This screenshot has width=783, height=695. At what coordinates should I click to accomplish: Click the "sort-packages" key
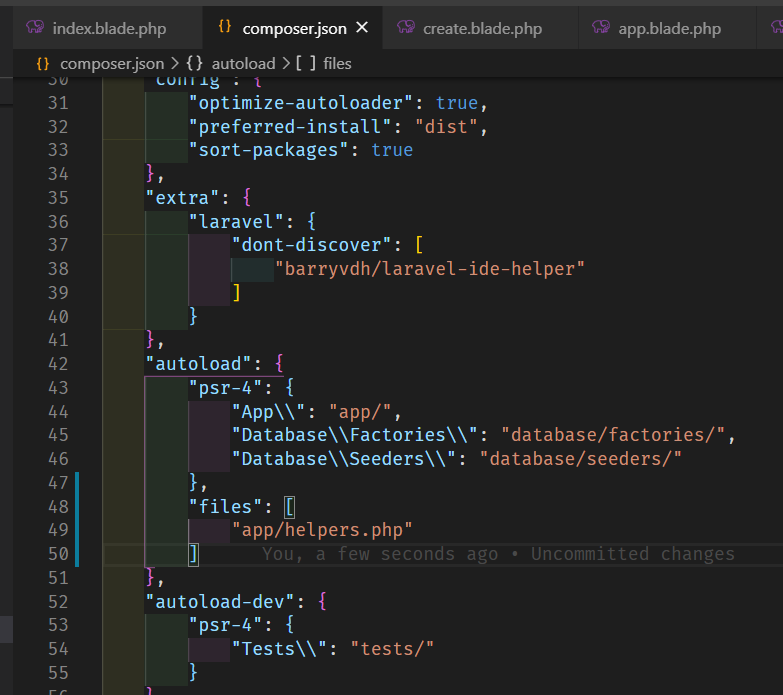click(268, 150)
